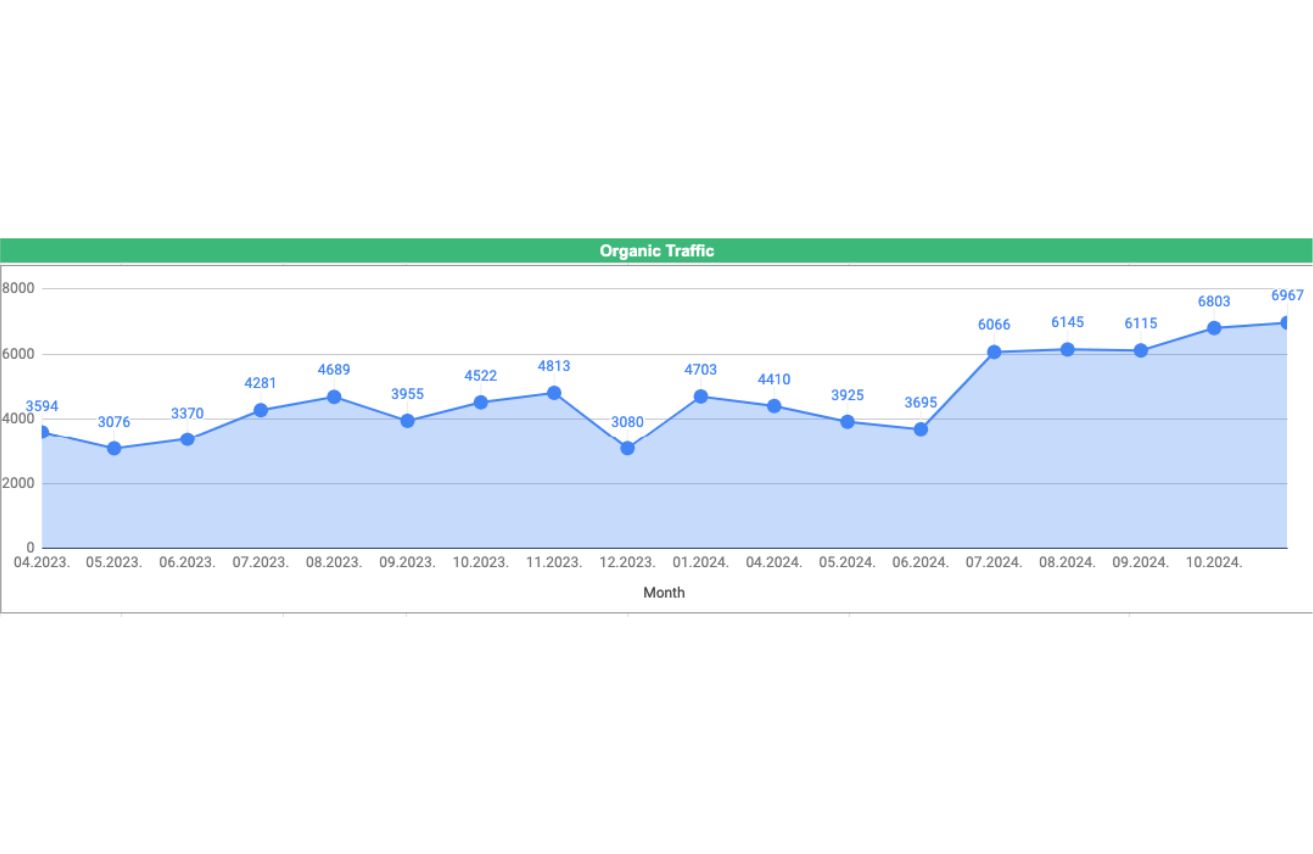Click the Organic Traffic chart title

coord(656,251)
